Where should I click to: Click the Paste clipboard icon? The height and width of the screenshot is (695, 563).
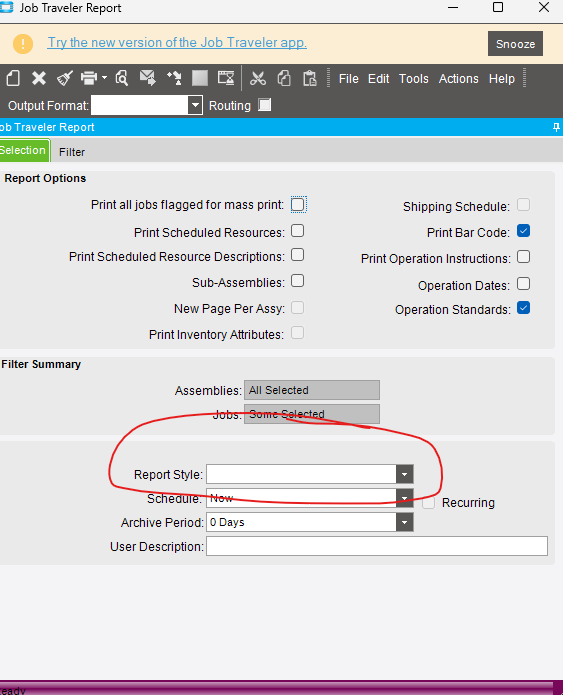(x=309, y=78)
